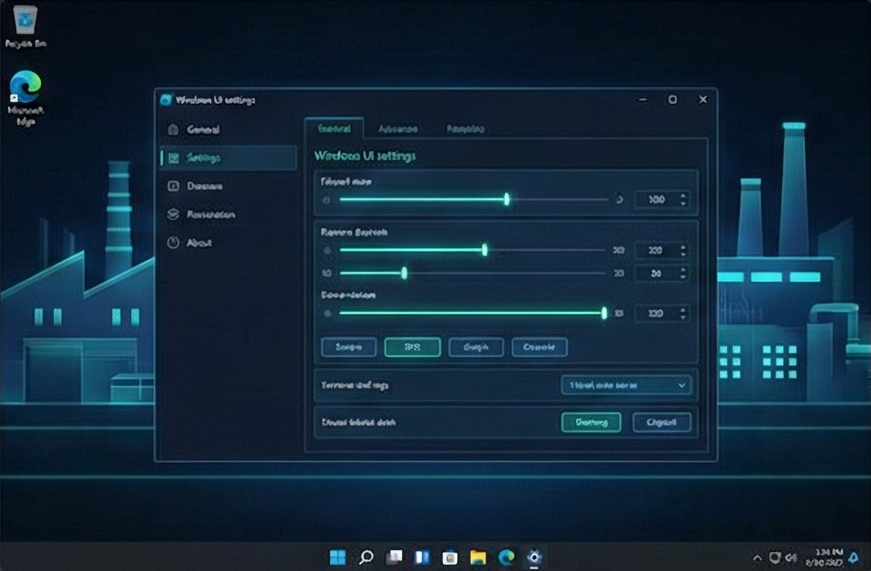Click the app logo in the window title bar
Image resolution: width=871 pixels, height=571 pixels.
click(x=166, y=100)
